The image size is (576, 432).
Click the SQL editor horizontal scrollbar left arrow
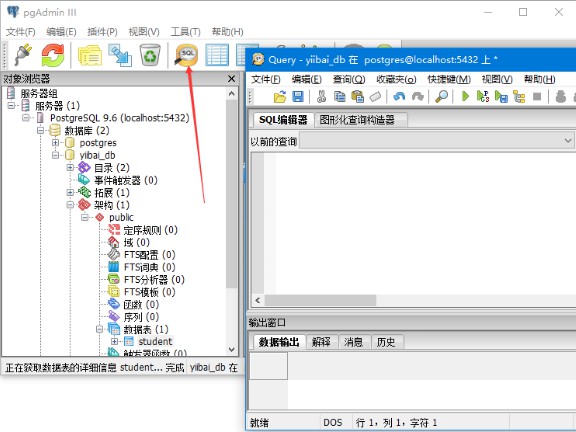258,300
